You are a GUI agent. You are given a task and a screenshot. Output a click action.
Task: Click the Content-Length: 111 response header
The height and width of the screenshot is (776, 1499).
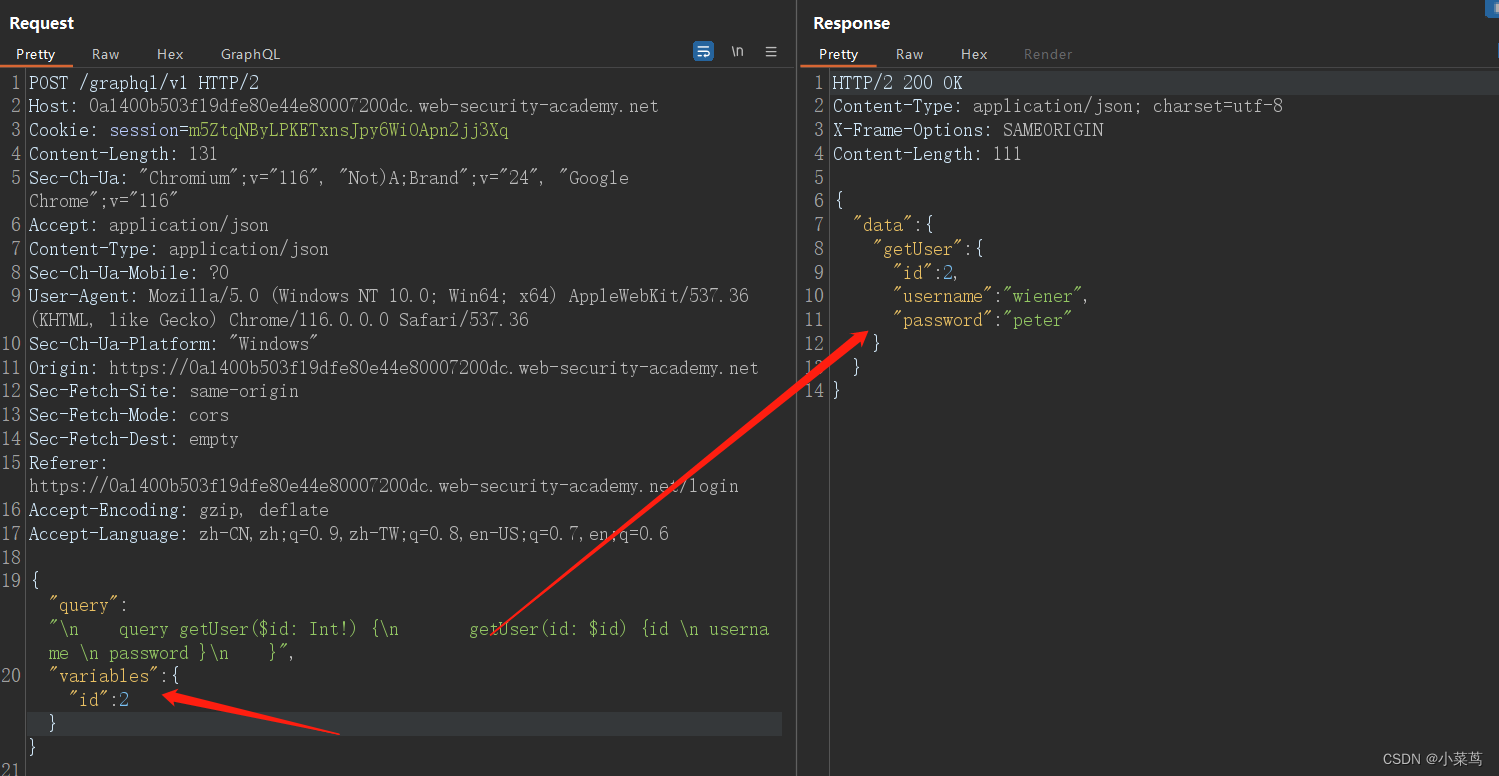pyautogui.click(x=927, y=154)
